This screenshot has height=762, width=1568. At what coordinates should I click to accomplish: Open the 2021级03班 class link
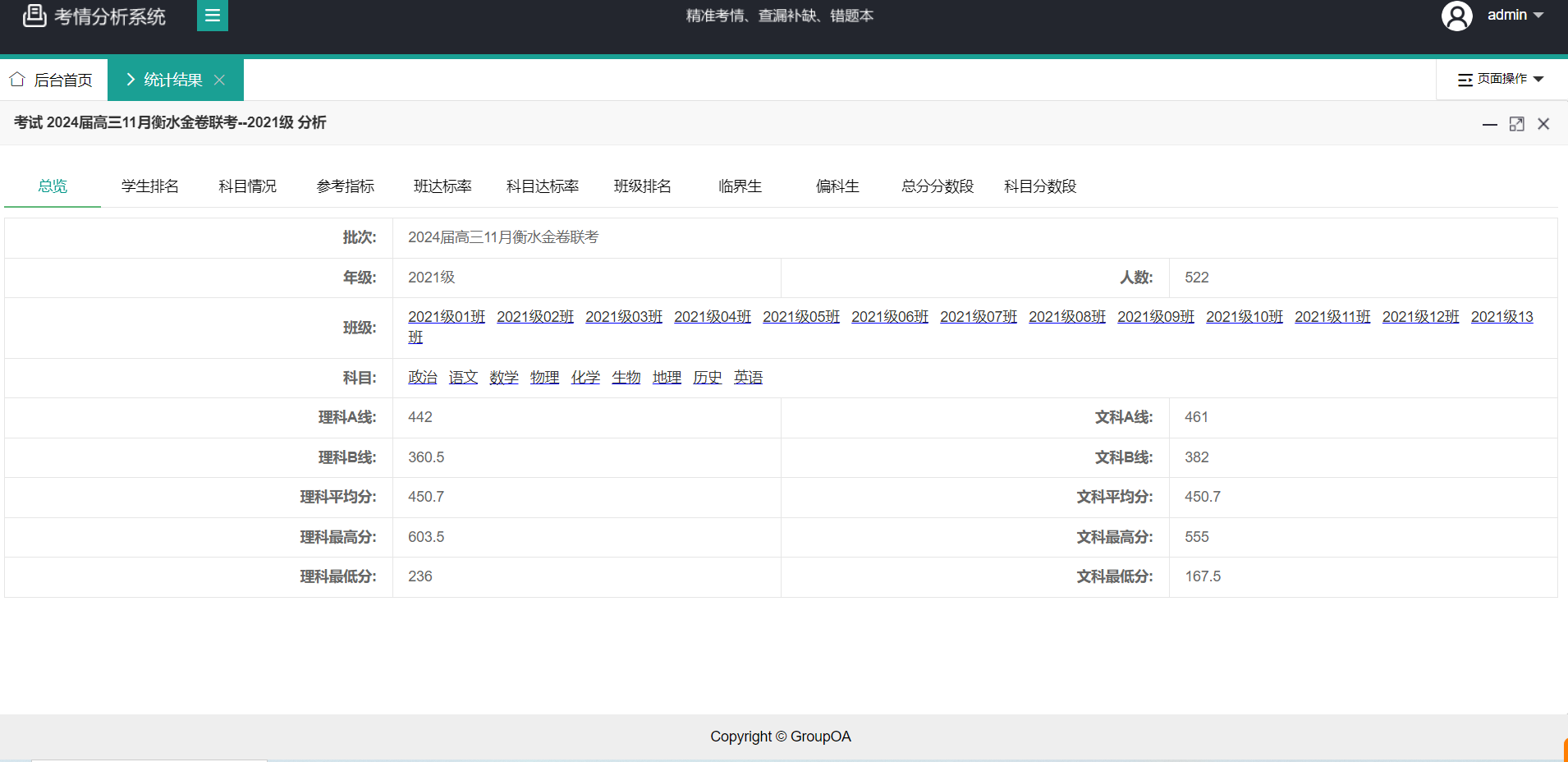pos(624,317)
